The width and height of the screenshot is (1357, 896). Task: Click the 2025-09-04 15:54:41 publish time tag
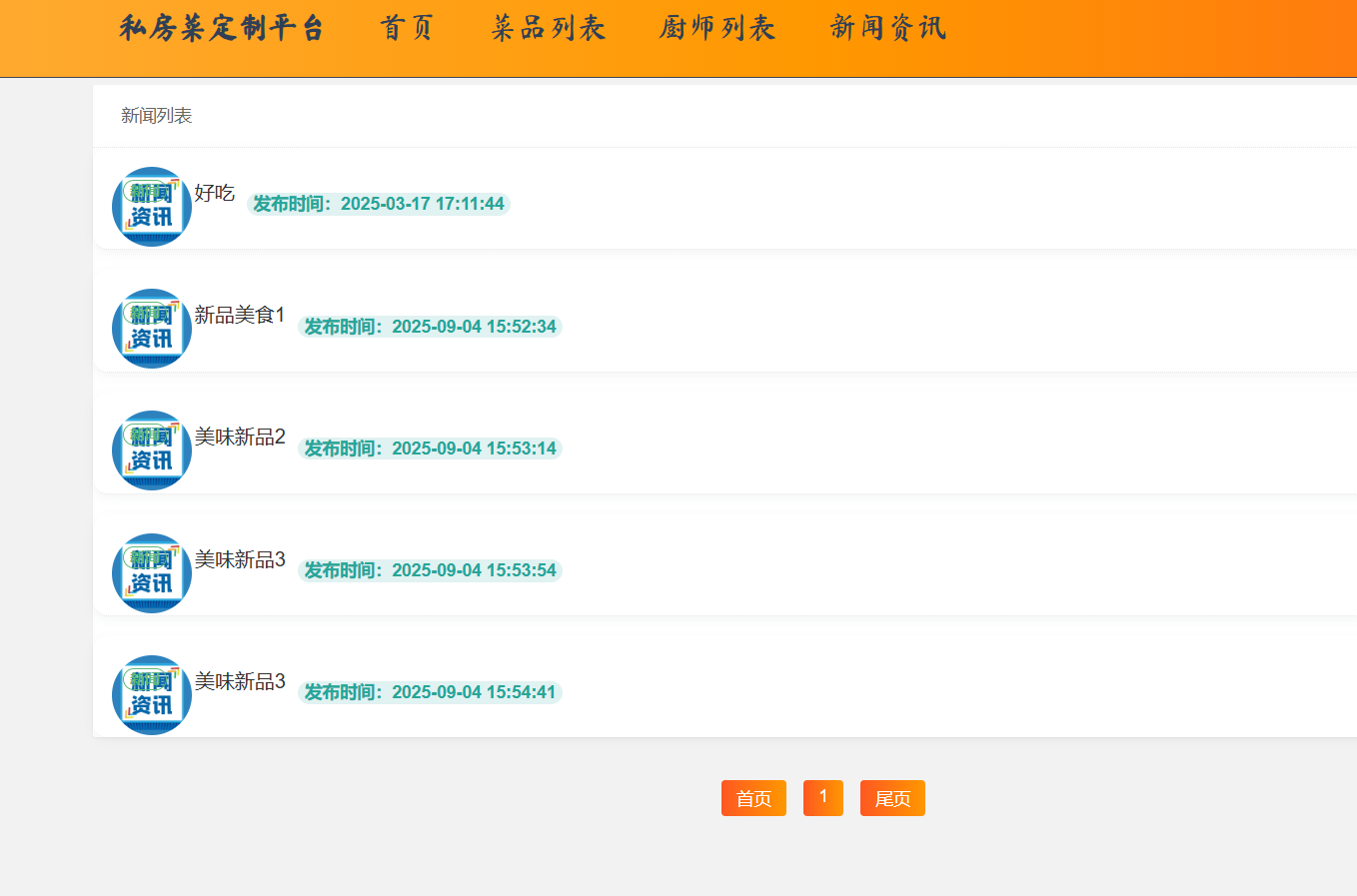pyautogui.click(x=430, y=692)
